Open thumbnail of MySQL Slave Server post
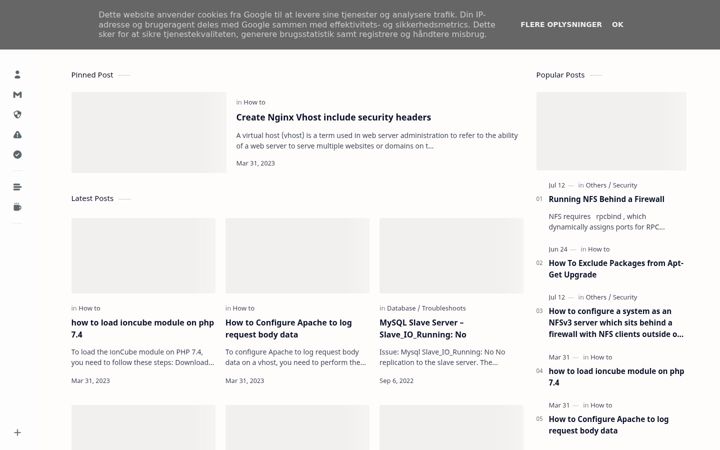 coord(451,256)
